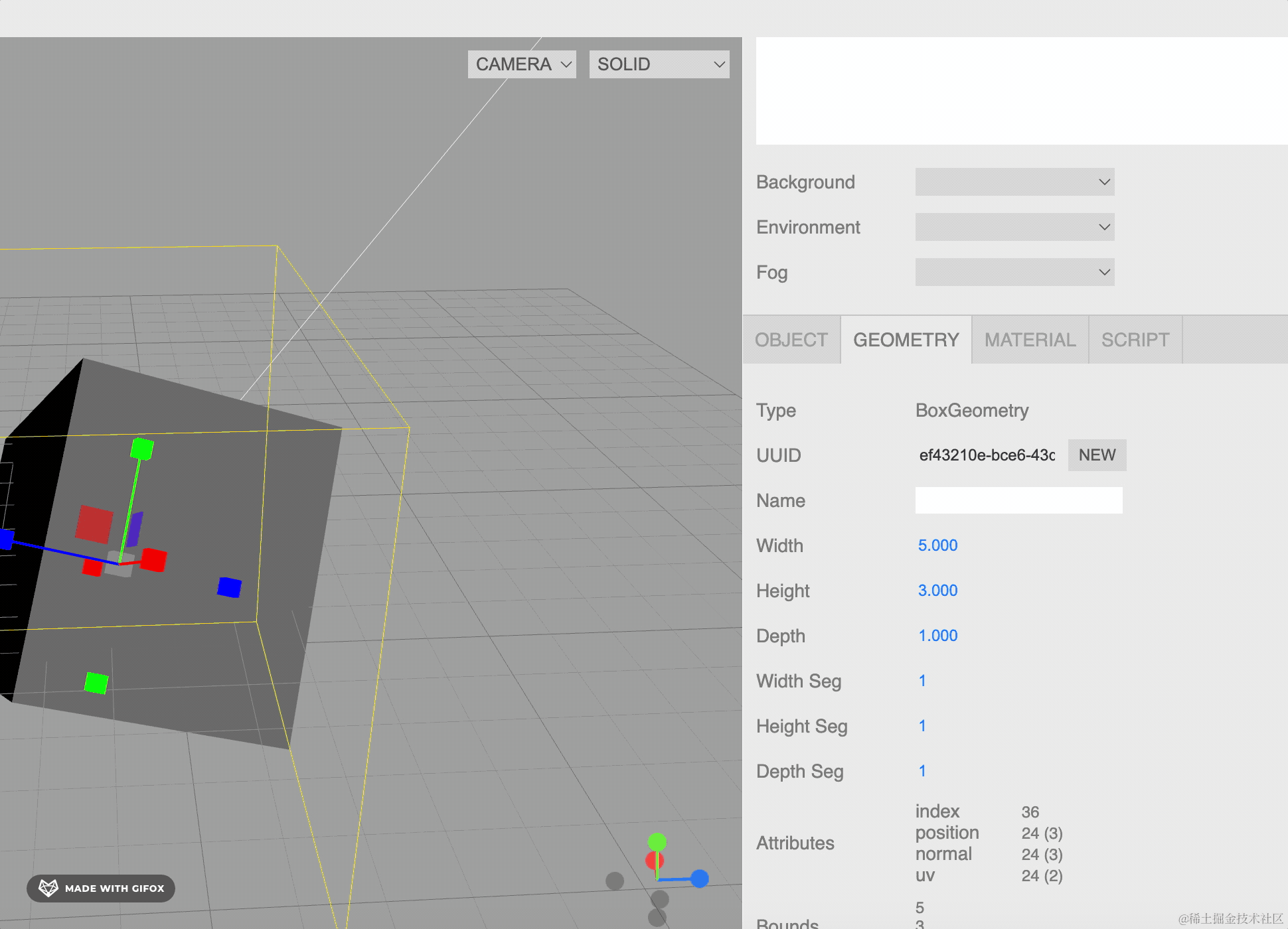Viewport: 1288px width, 929px height.
Task: Select the Height value 3.000
Action: (x=937, y=591)
